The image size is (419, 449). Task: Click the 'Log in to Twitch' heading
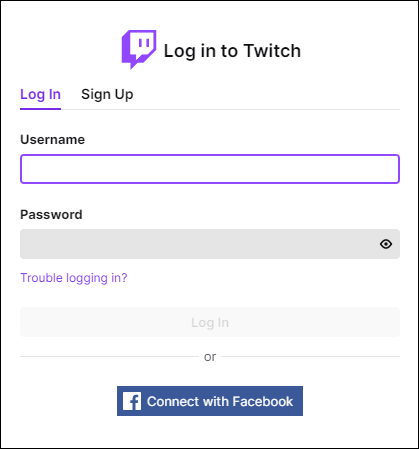[232, 51]
